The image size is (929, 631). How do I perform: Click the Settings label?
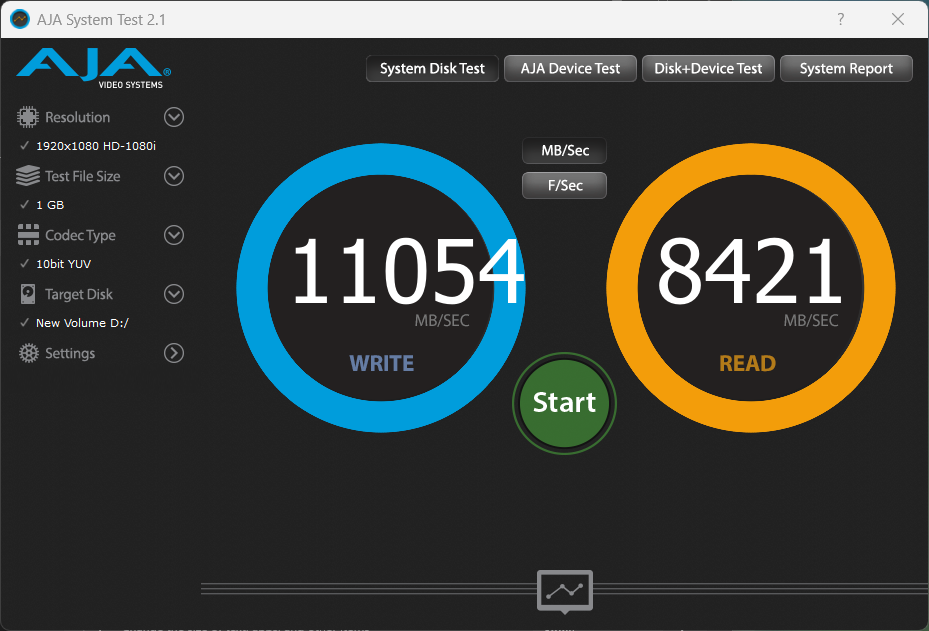click(70, 353)
